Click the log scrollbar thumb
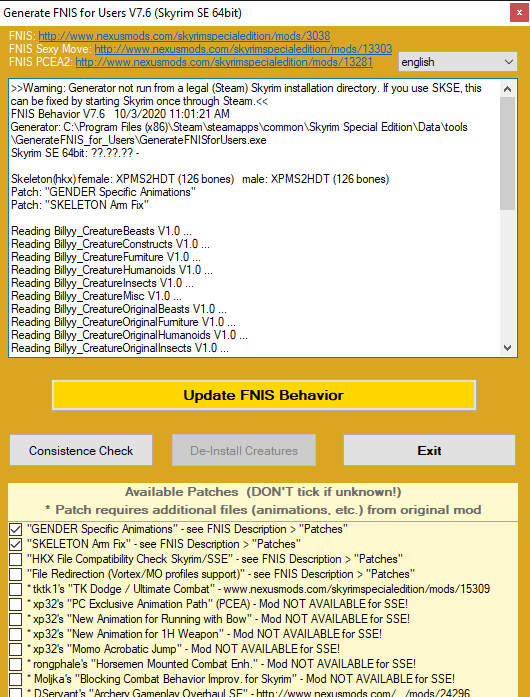The image size is (530, 697). tap(508, 153)
